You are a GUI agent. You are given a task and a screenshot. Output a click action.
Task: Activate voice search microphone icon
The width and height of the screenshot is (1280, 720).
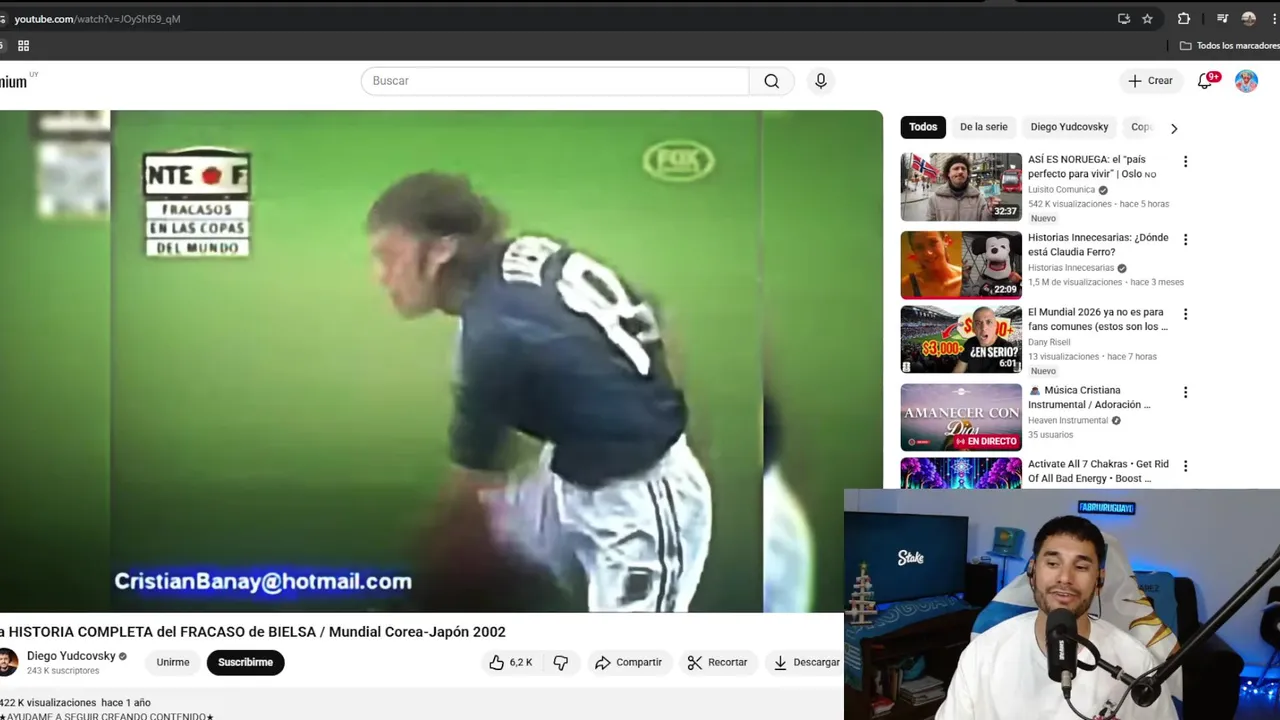click(x=821, y=81)
